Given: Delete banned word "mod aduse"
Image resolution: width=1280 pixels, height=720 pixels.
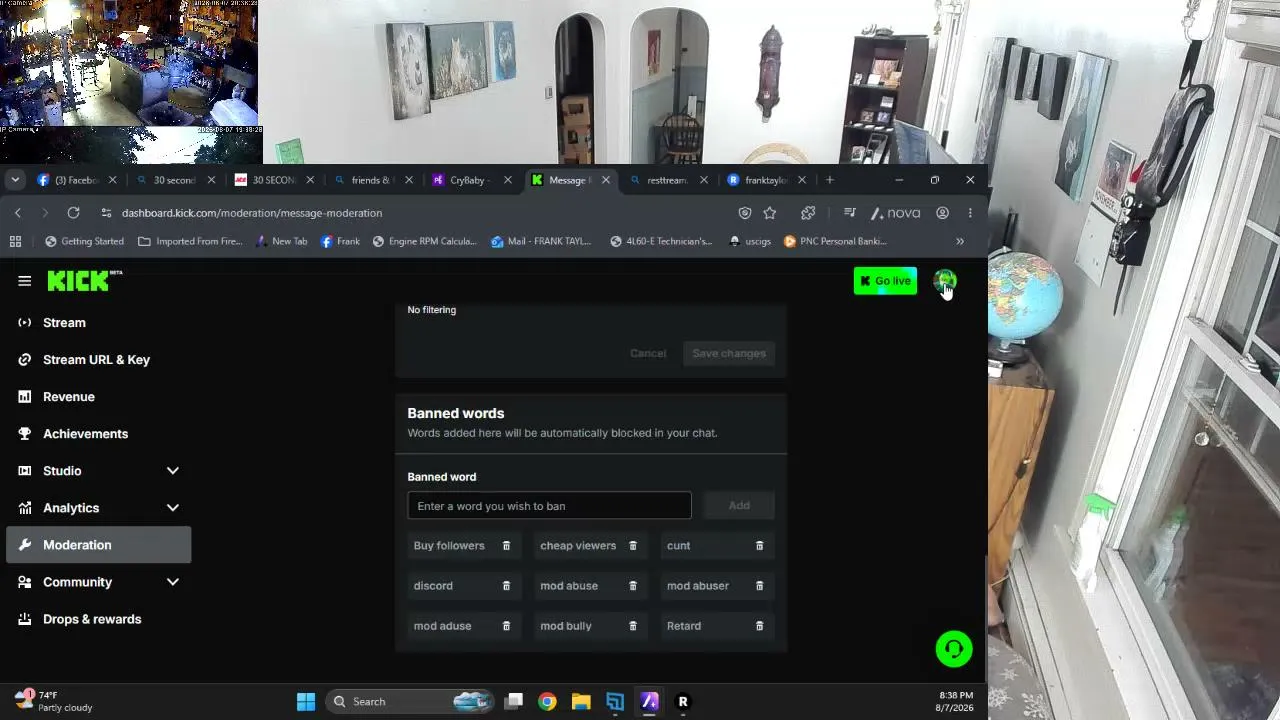Looking at the screenshot, I should (506, 626).
